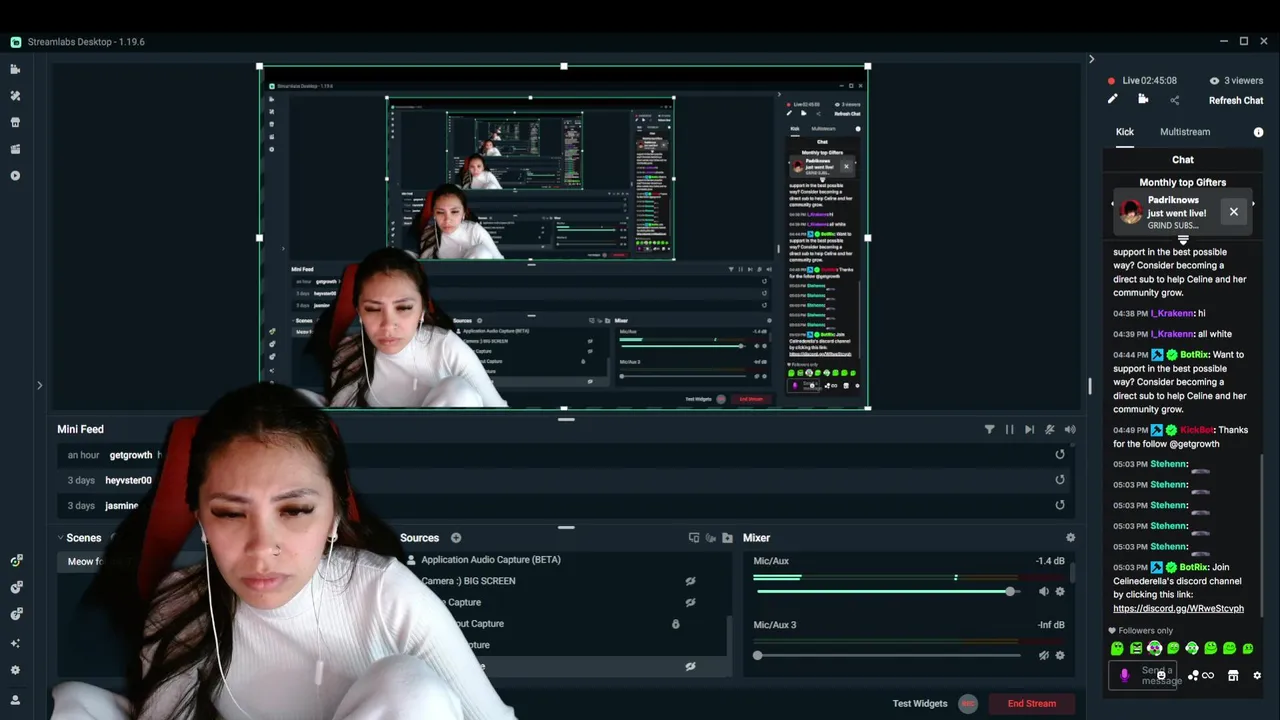This screenshot has height=720, width=1280.
Task: Switch to the Kick chat tab
Action: pyautogui.click(x=1125, y=132)
